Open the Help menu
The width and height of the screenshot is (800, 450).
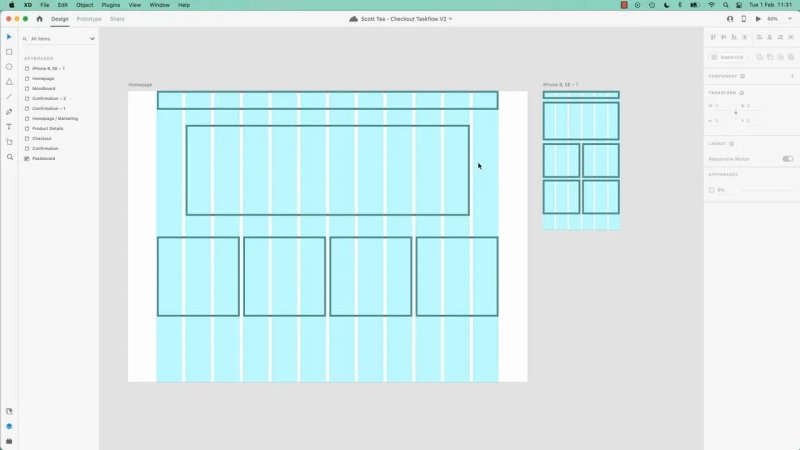(x=184, y=5)
